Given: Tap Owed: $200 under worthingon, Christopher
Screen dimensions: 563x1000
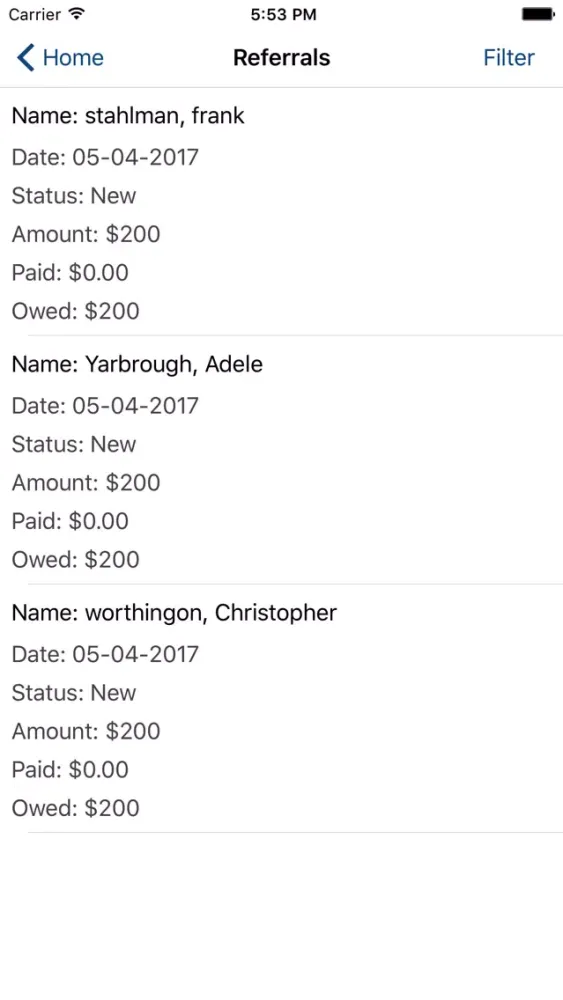Looking at the screenshot, I should pos(75,808).
